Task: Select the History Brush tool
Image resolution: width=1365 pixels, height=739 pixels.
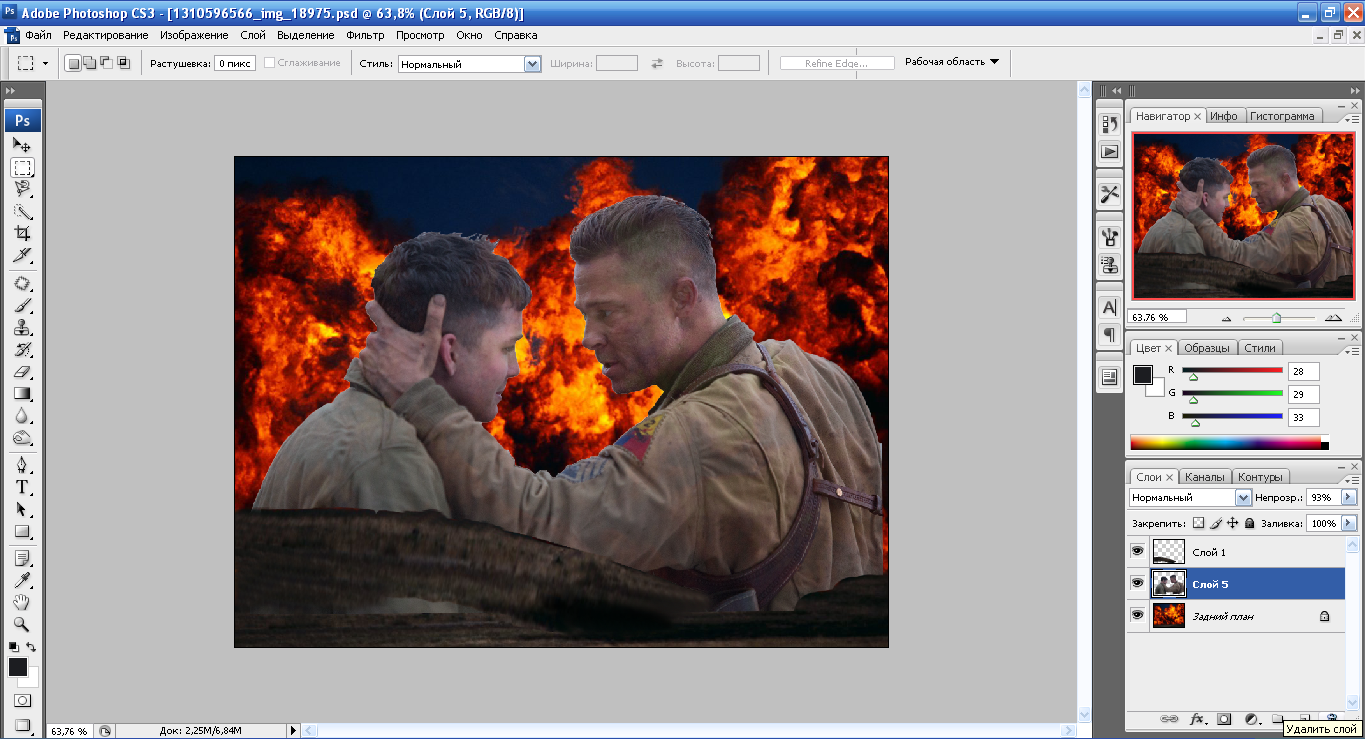Action: (22, 350)
